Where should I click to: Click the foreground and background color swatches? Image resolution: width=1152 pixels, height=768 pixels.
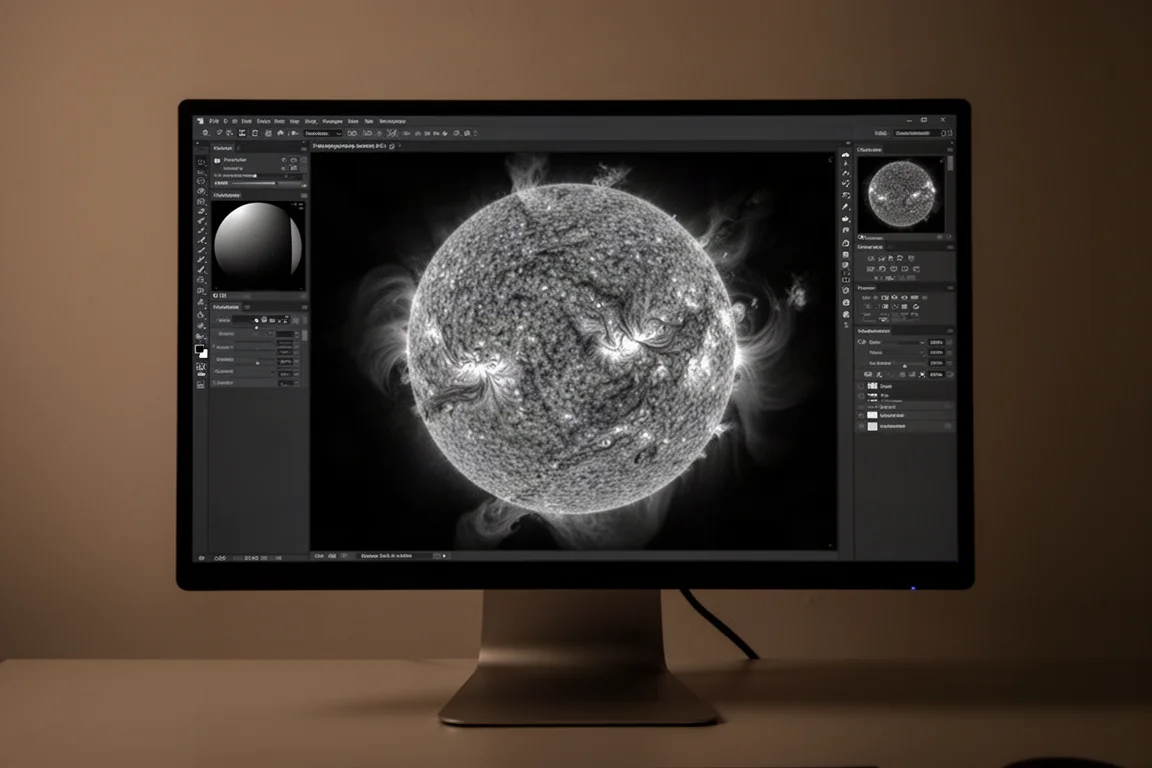pos(201,352)
